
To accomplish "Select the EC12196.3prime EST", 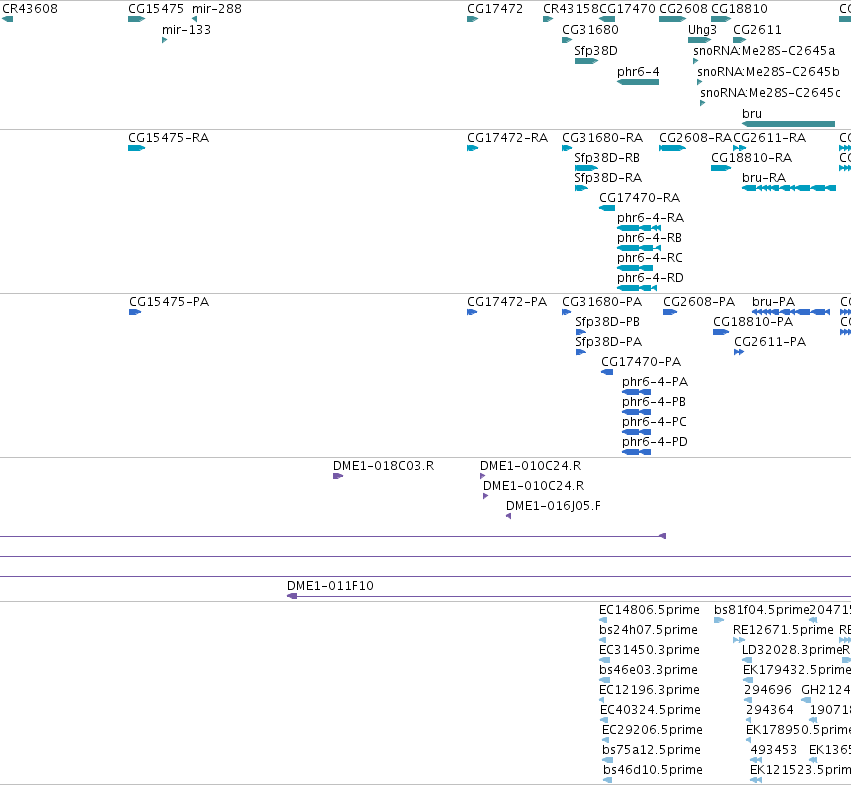I will pyautogui.click(x=603, y=700).
